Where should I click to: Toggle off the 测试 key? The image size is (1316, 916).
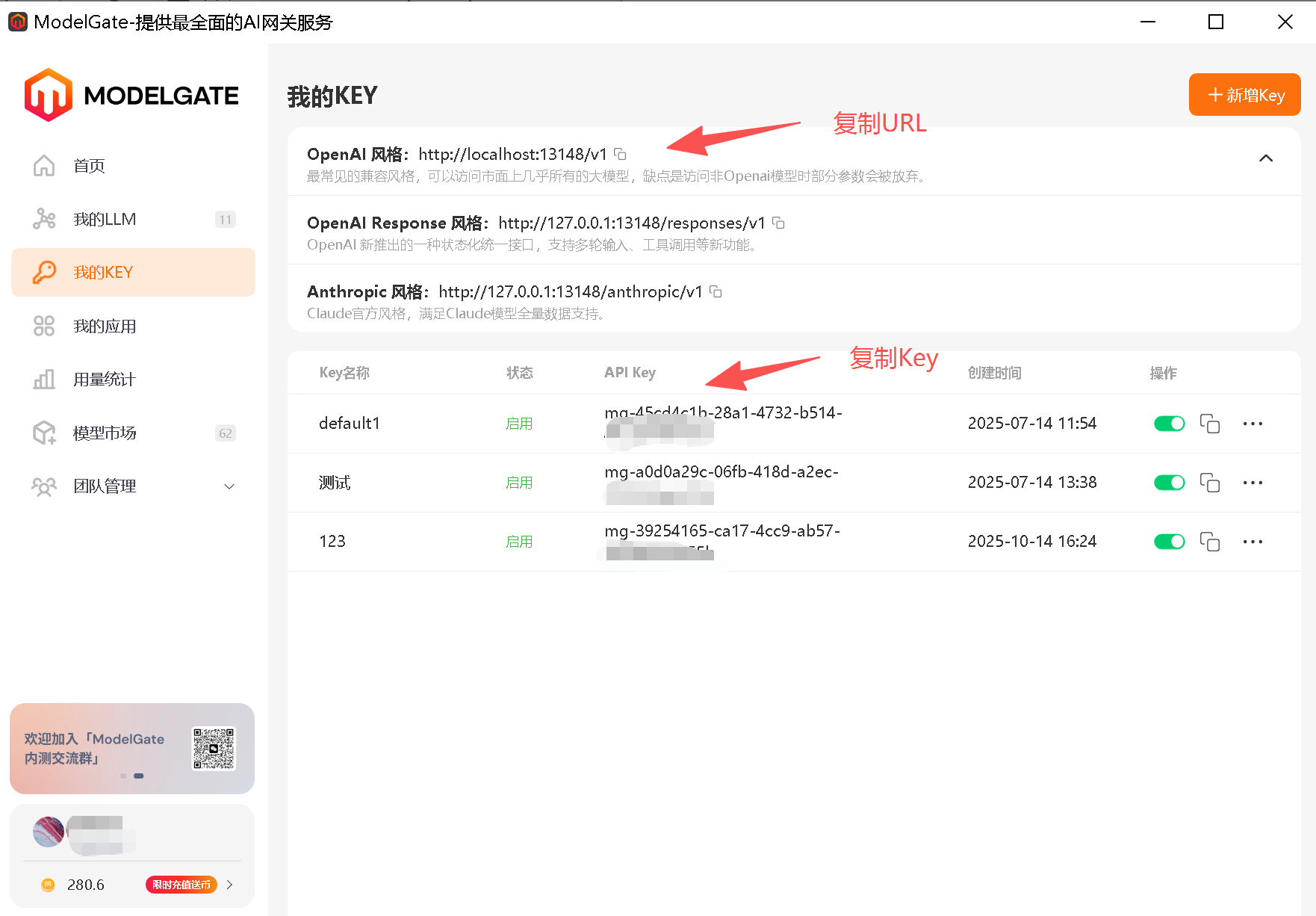(x=1169, y=483)
